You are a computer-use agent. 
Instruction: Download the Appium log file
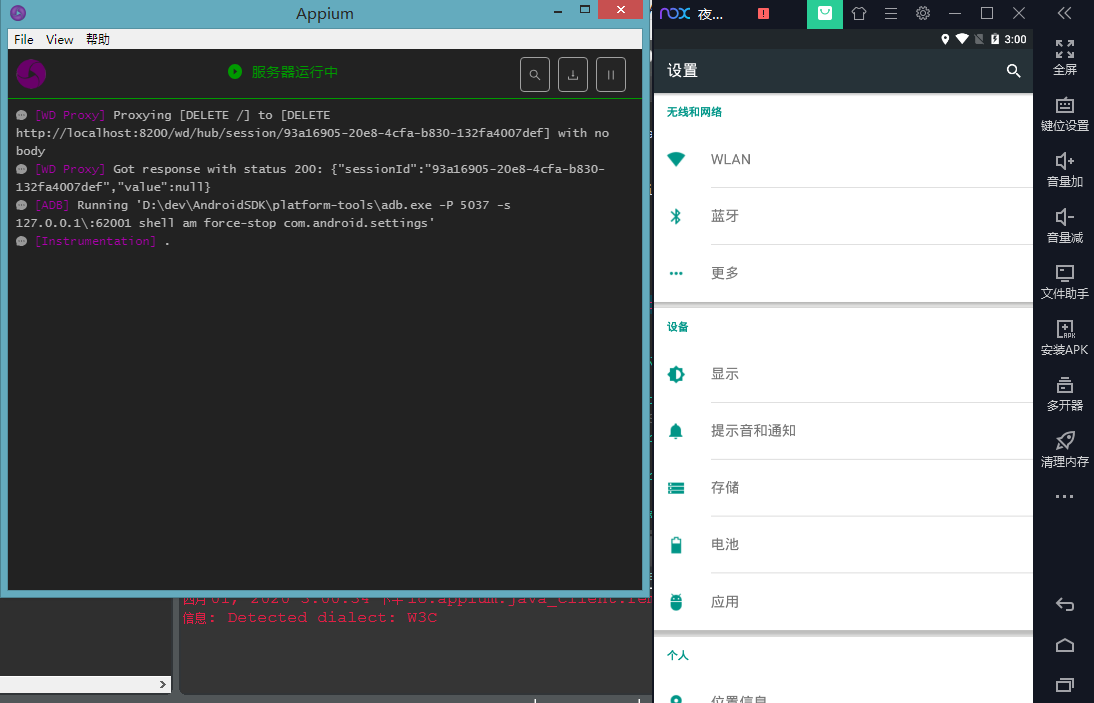[572, 74]
